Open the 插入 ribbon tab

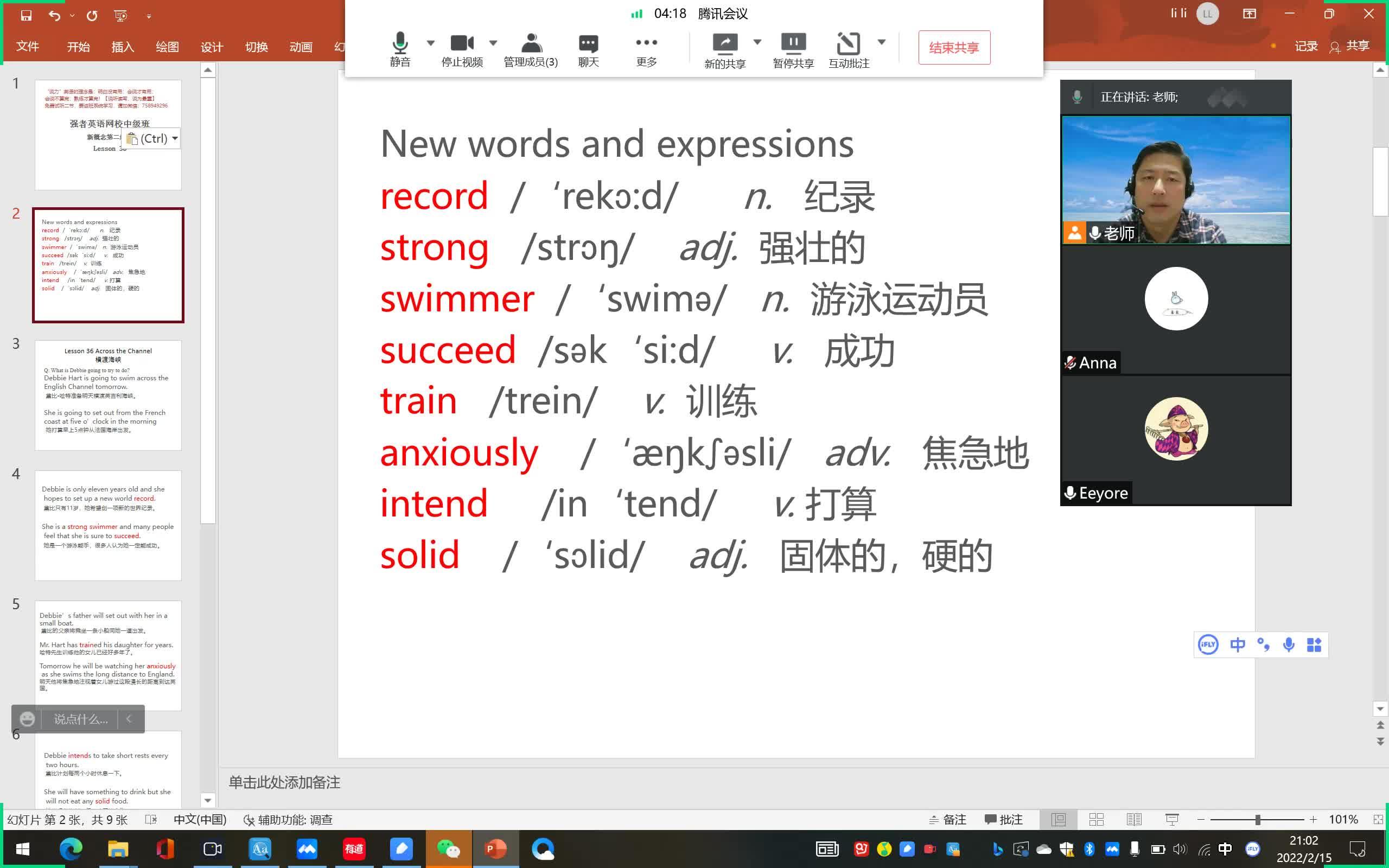122,47
